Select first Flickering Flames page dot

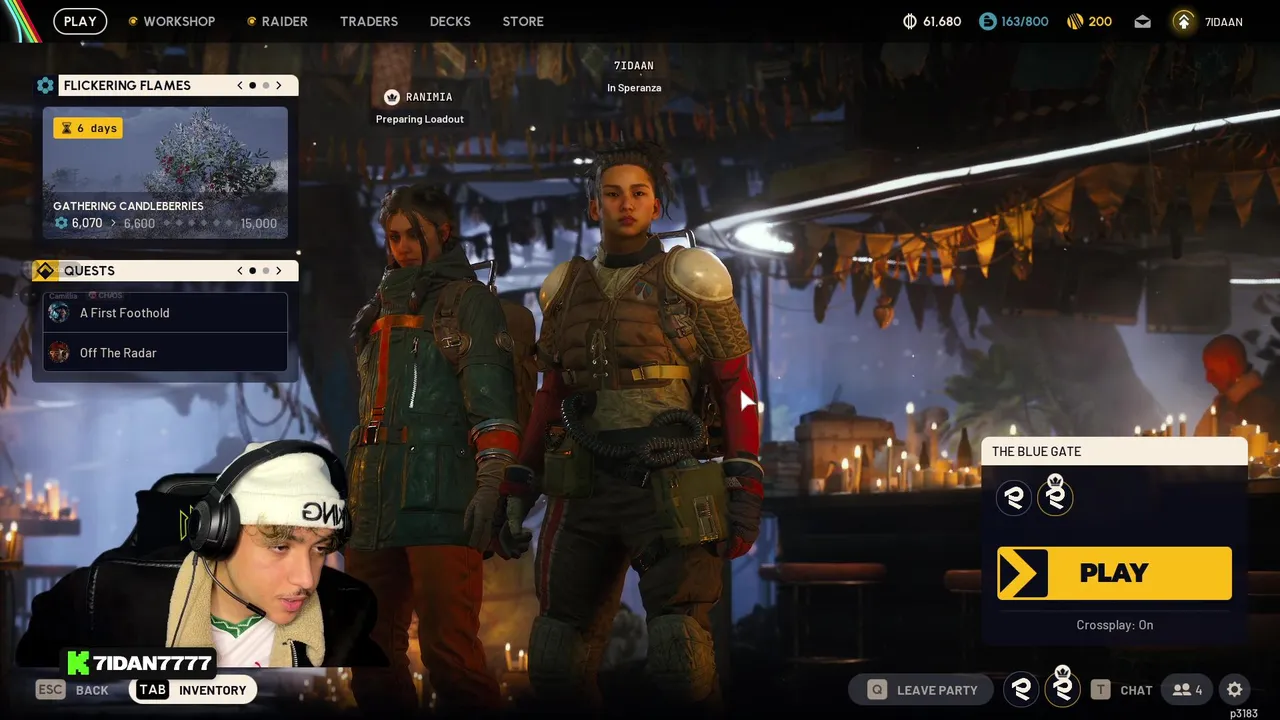[x=252, y=85]
